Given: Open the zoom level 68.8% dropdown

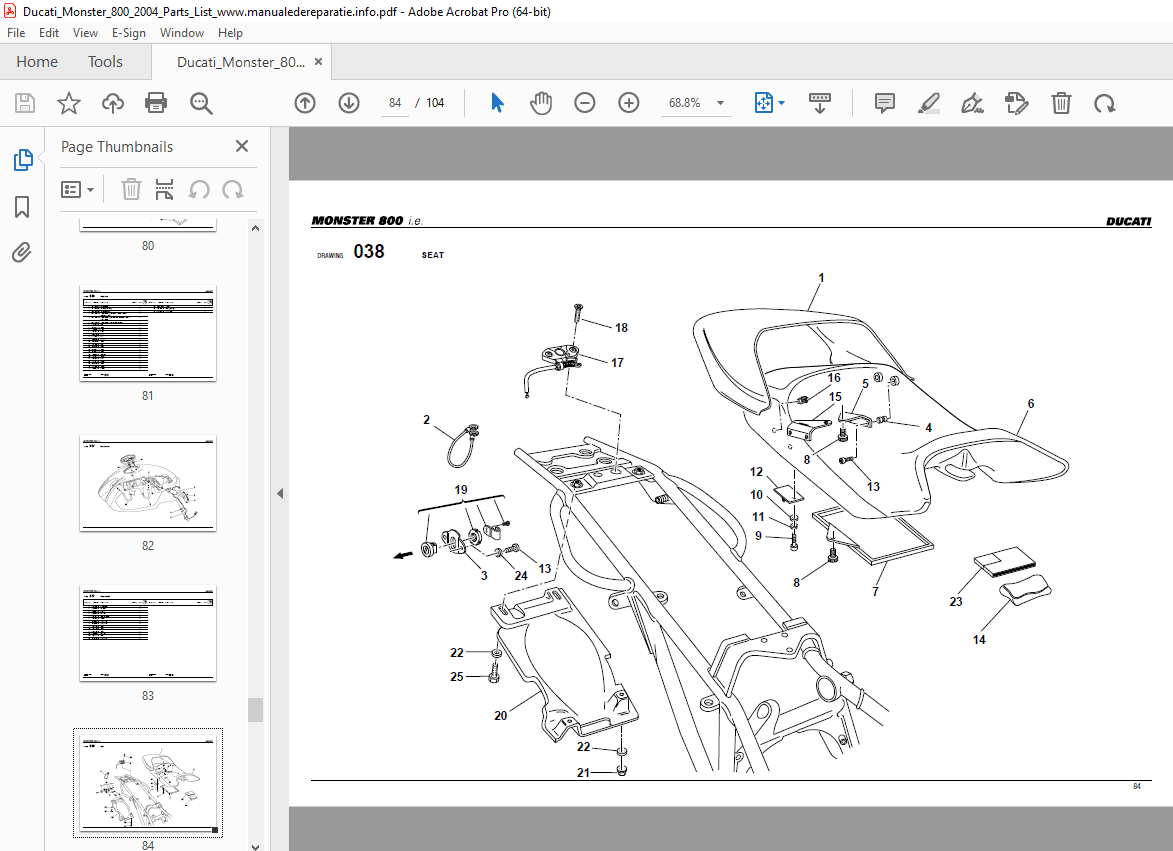Looking at the screenshot, I should 719,103.
